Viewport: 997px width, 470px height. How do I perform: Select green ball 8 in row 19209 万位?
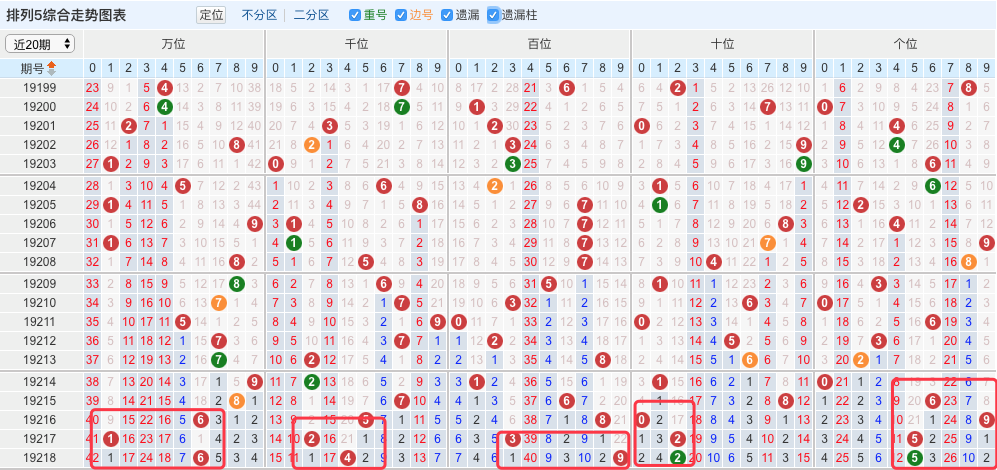(237, 283)
